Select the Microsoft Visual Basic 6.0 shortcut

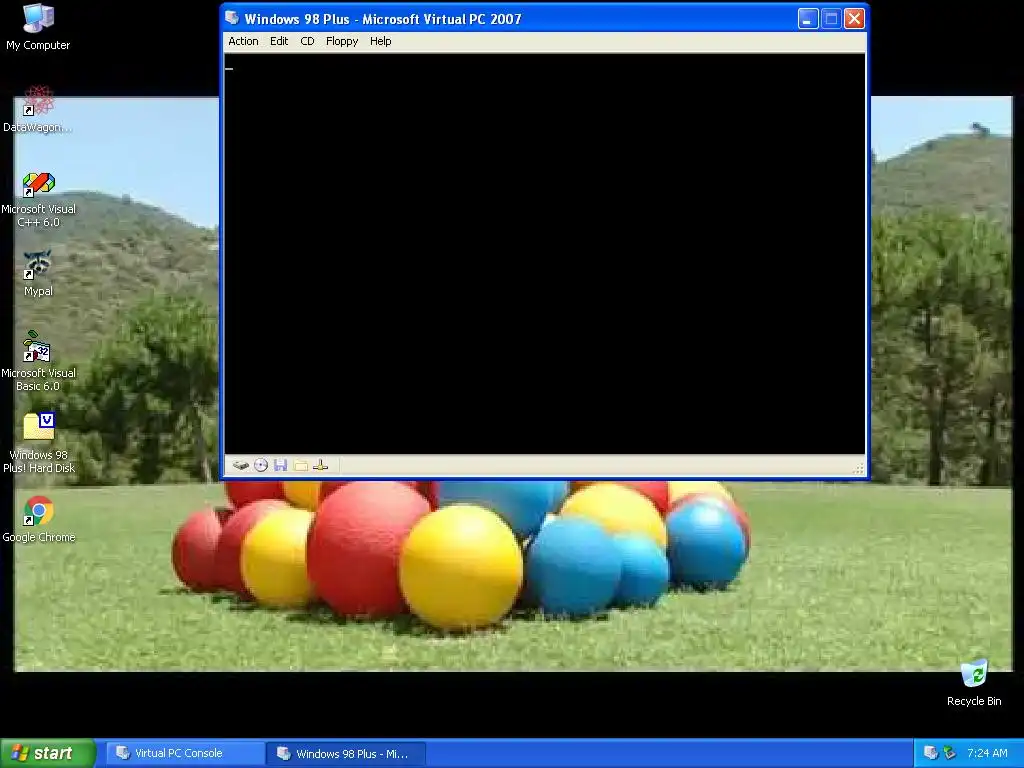coord(39,362)
